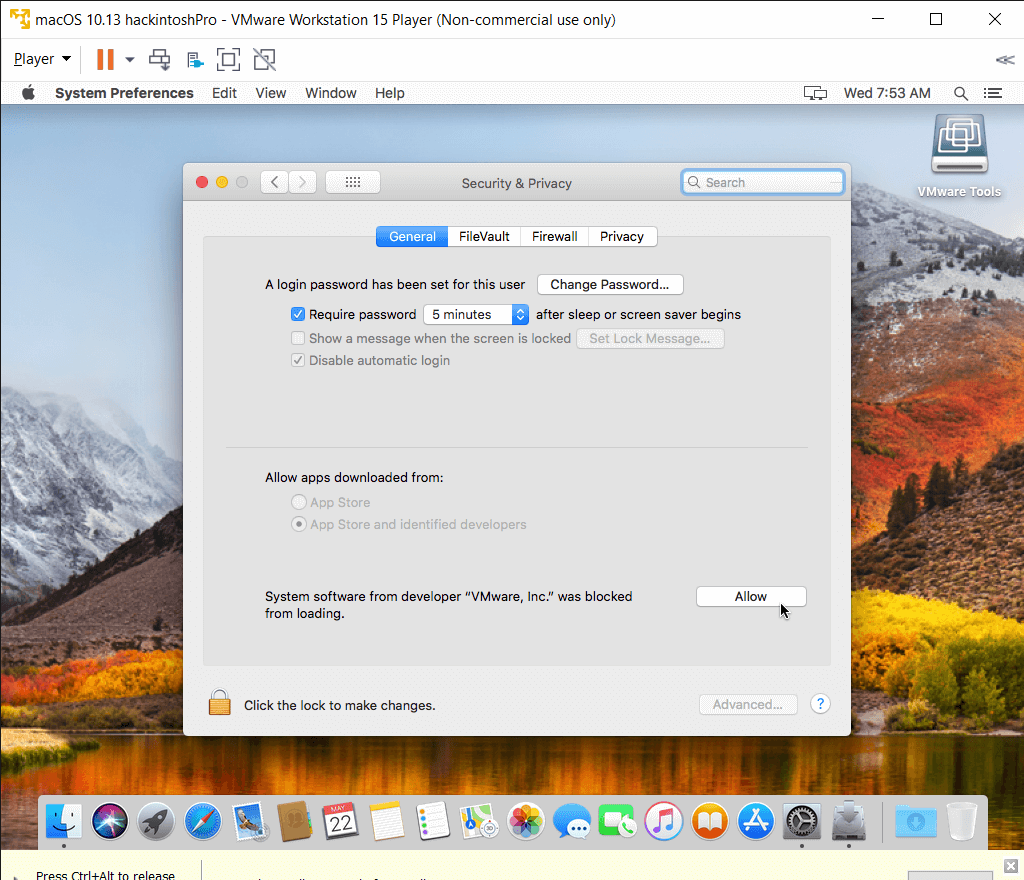Open the Trash in Dock
The width and height of the screenshot is (1024, 880).
(x=962, y=821)
